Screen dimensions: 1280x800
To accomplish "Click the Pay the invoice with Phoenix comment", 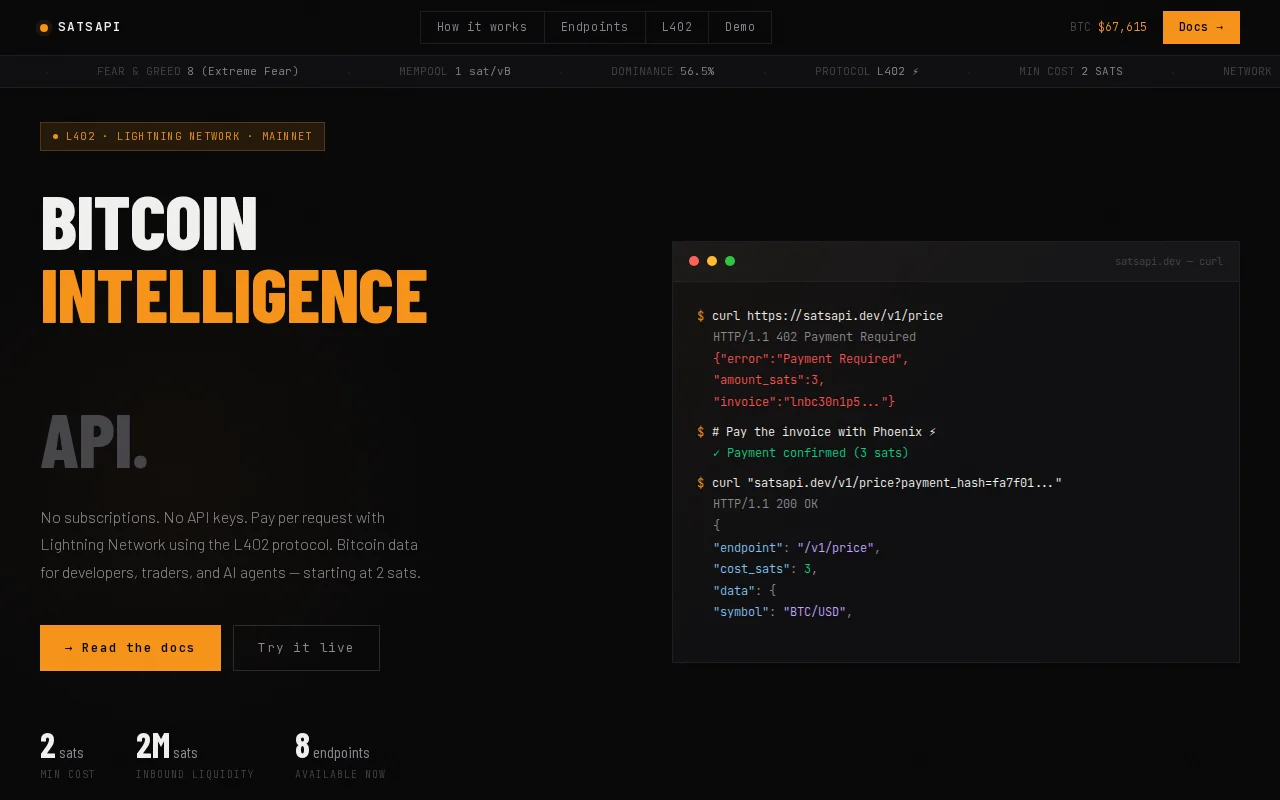I will [817, 432].
